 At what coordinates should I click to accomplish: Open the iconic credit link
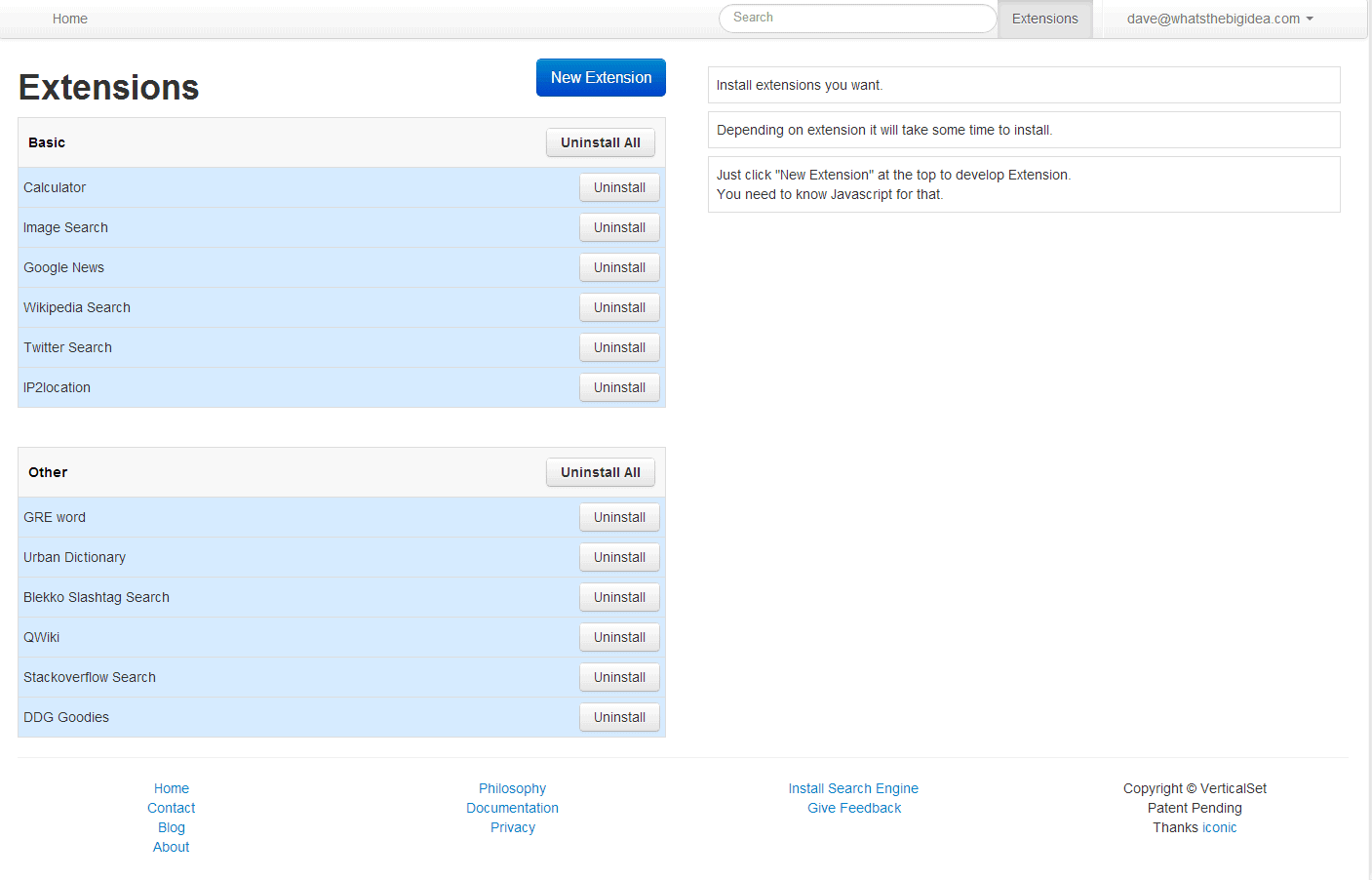point(1220,827)
